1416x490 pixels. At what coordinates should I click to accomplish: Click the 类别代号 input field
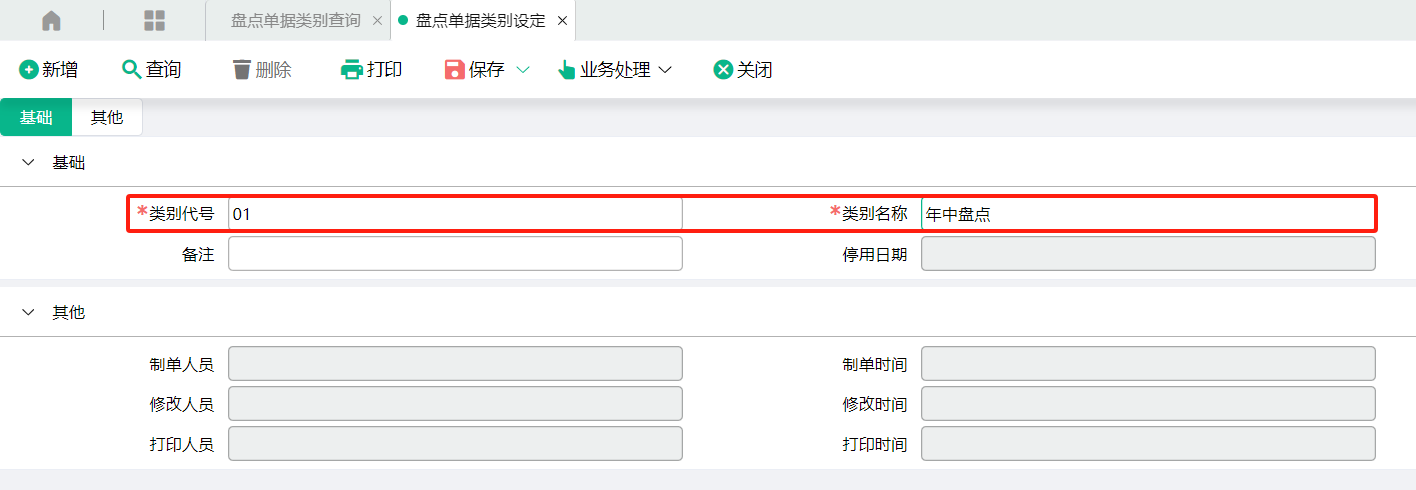(455, 213)
